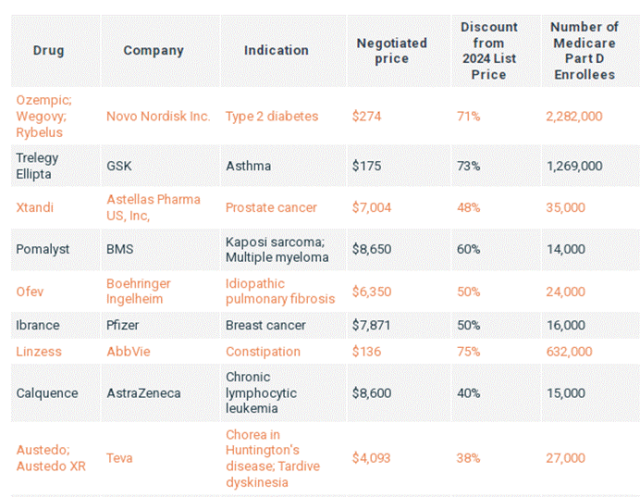The height and width of the screenshot is (497, 640).
Task: Click the Negotiated price column header
Action: pos(392,51)
